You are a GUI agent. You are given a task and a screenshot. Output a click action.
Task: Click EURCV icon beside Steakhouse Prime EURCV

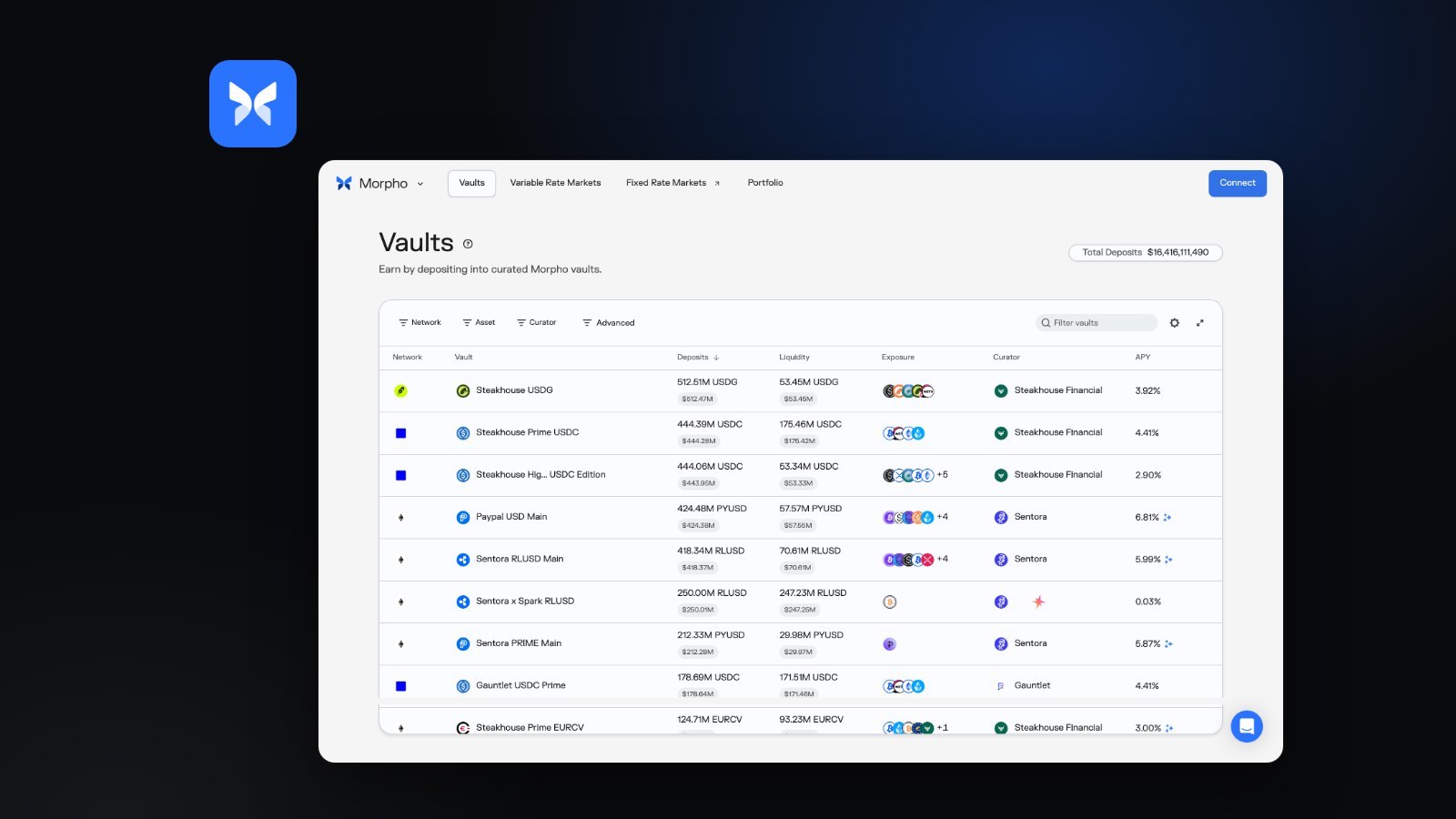[463, 728]
